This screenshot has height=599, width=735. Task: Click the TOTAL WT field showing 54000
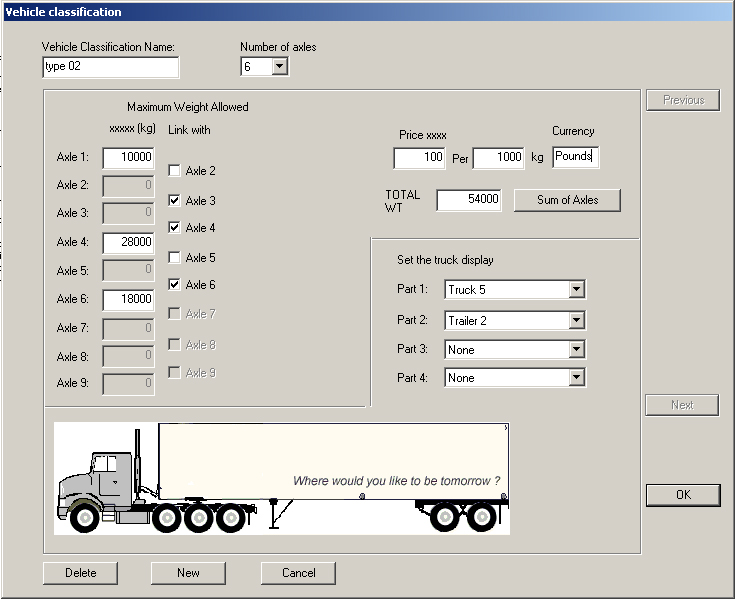point(469,200)
